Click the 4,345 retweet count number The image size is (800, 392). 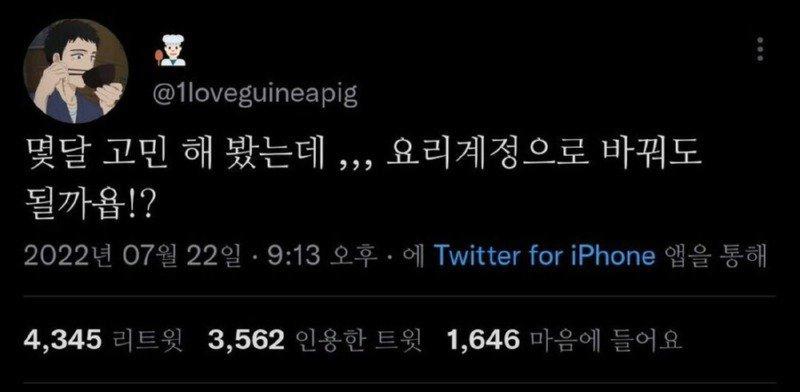(x=63, y=339)
